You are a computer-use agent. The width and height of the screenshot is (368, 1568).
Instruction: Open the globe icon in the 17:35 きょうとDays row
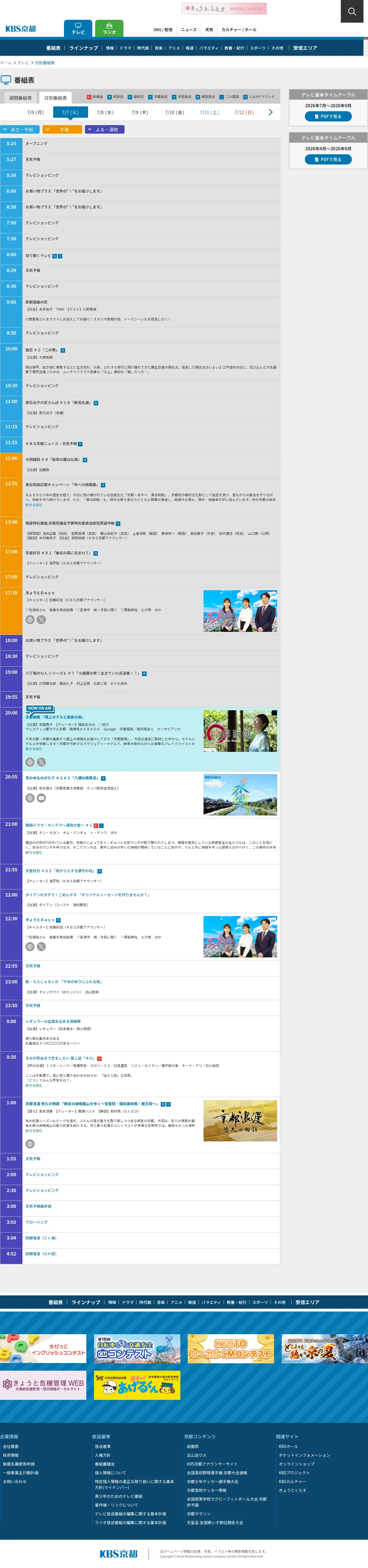(x=30, y=620)
